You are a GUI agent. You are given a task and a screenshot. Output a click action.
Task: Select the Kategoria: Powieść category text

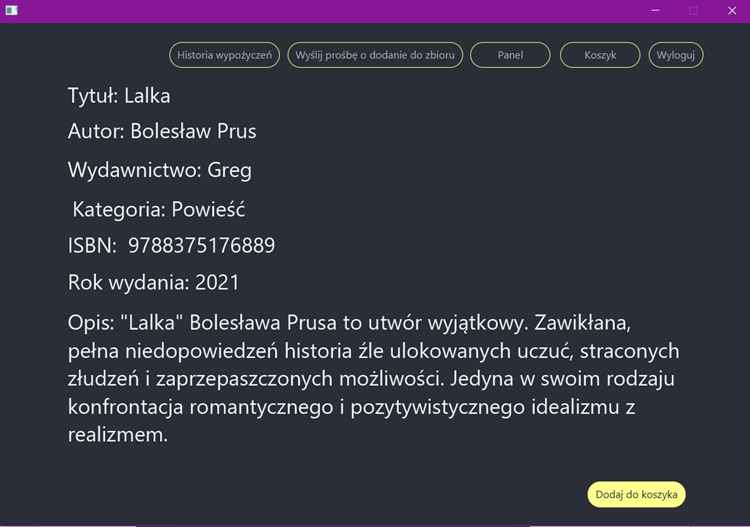coord(159,209)
